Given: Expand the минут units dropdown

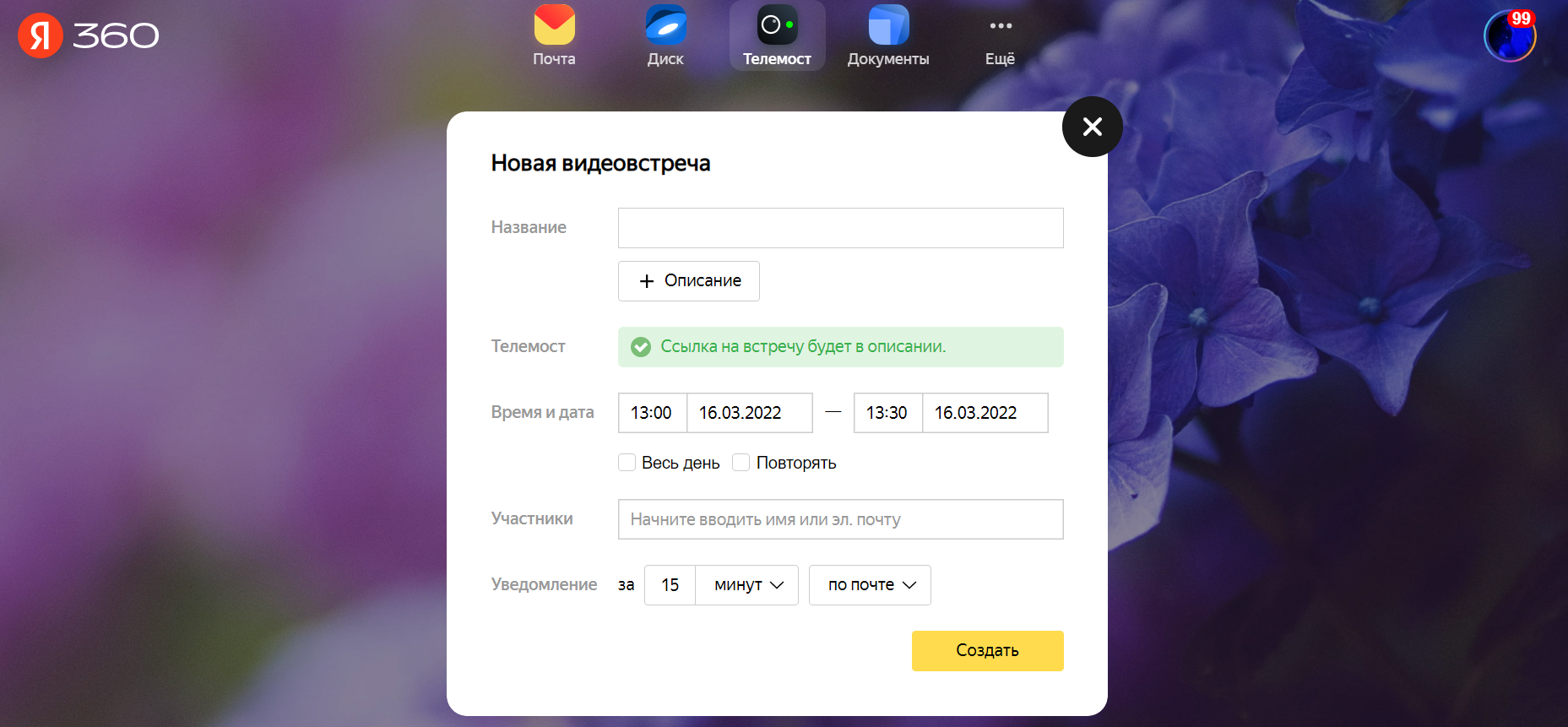Looking at the screenshot, I should pyautogui.click(x=747, y=585).
